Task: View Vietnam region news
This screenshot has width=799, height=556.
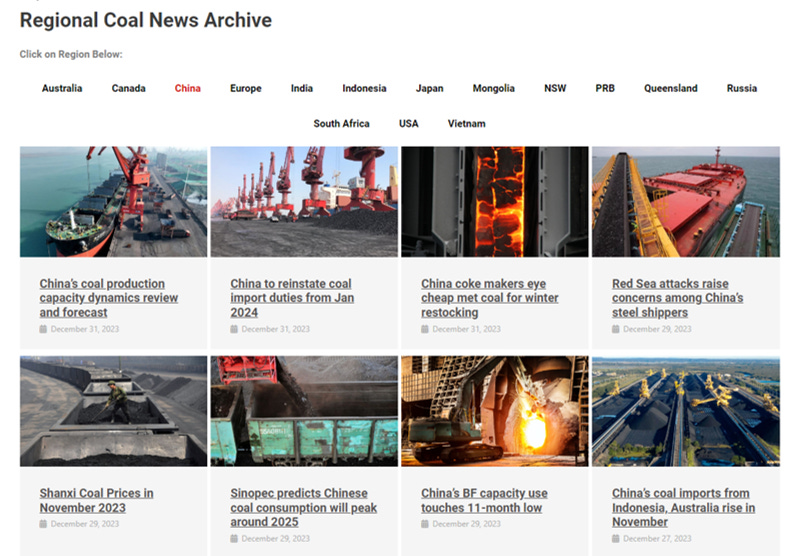Action: point(467,123)
